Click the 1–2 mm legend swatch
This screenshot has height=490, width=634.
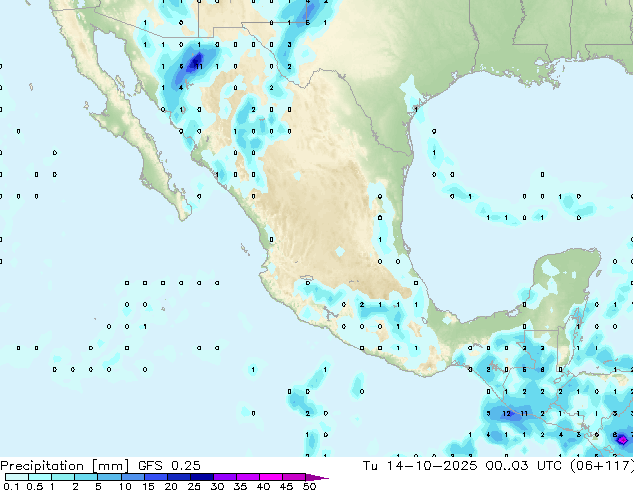63,477
